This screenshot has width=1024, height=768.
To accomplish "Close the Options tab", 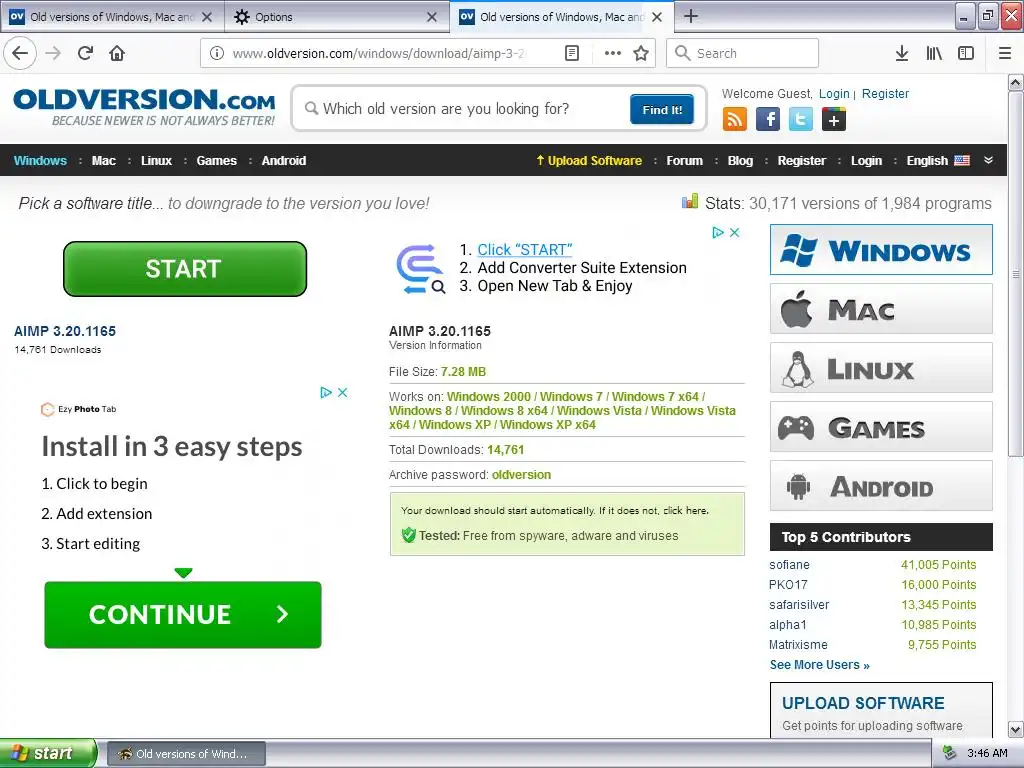I will (432, 17).
